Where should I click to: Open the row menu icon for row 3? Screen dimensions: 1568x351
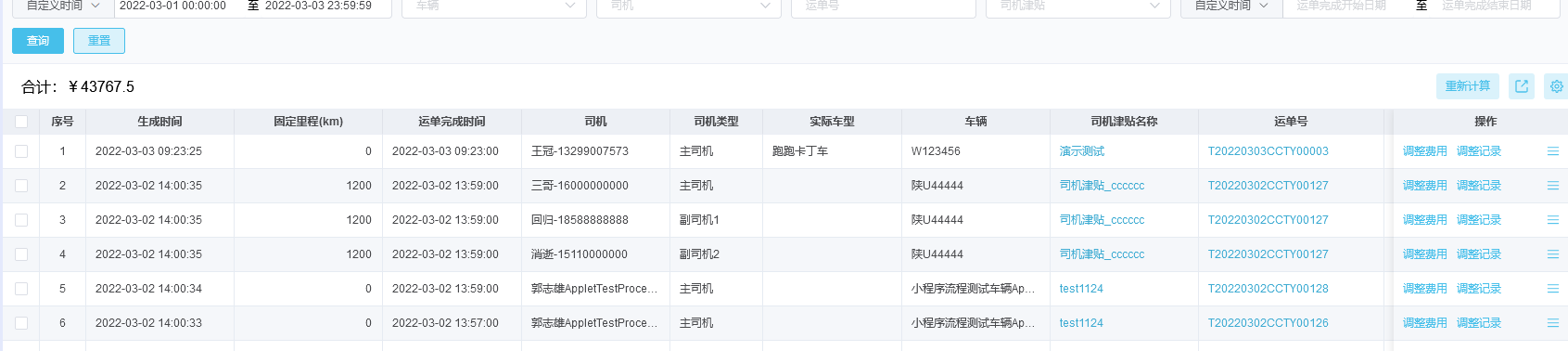point(1553,220)
